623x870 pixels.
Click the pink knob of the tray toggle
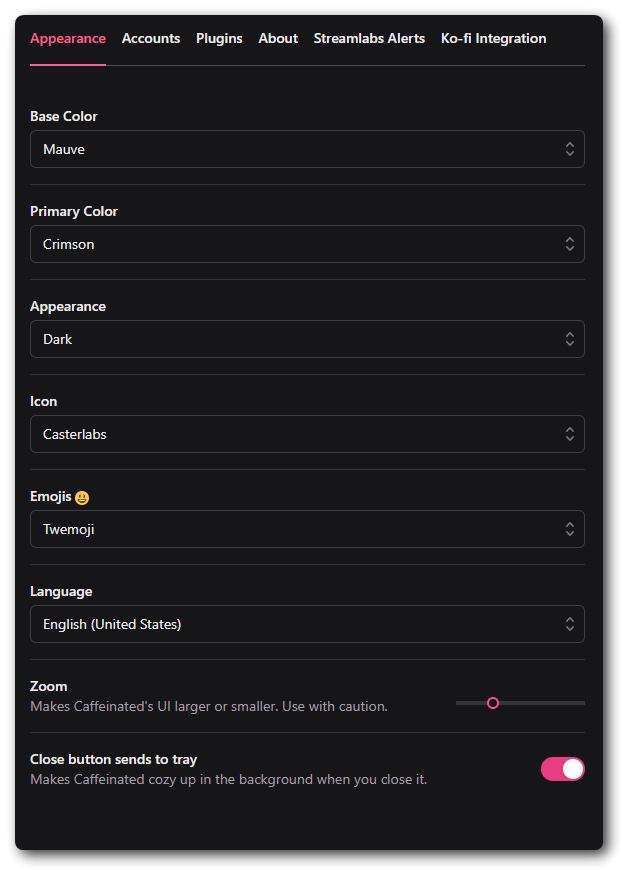tap(571, 769)
